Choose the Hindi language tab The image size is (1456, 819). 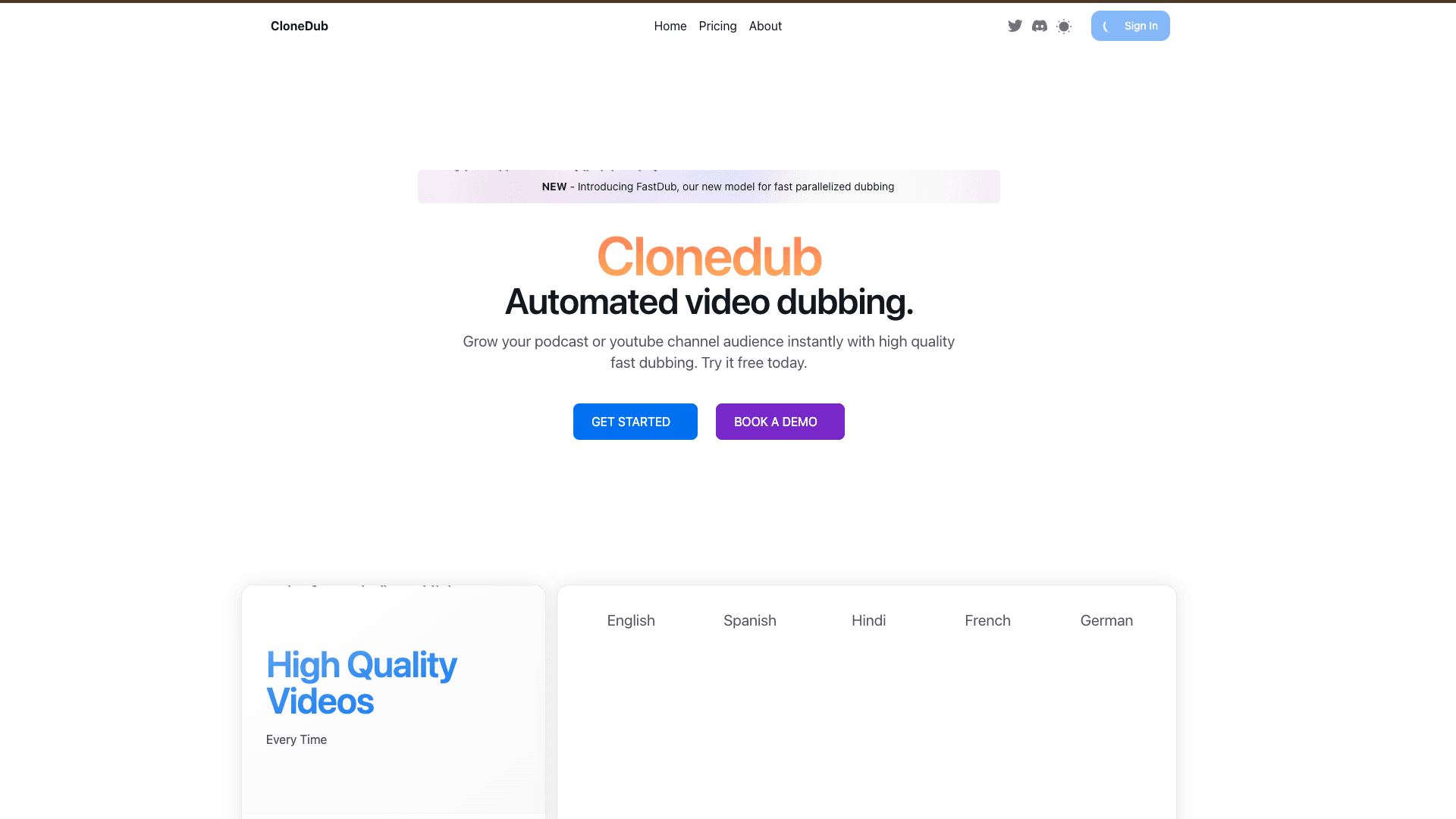pyautogui.click(x=868, y=620)
